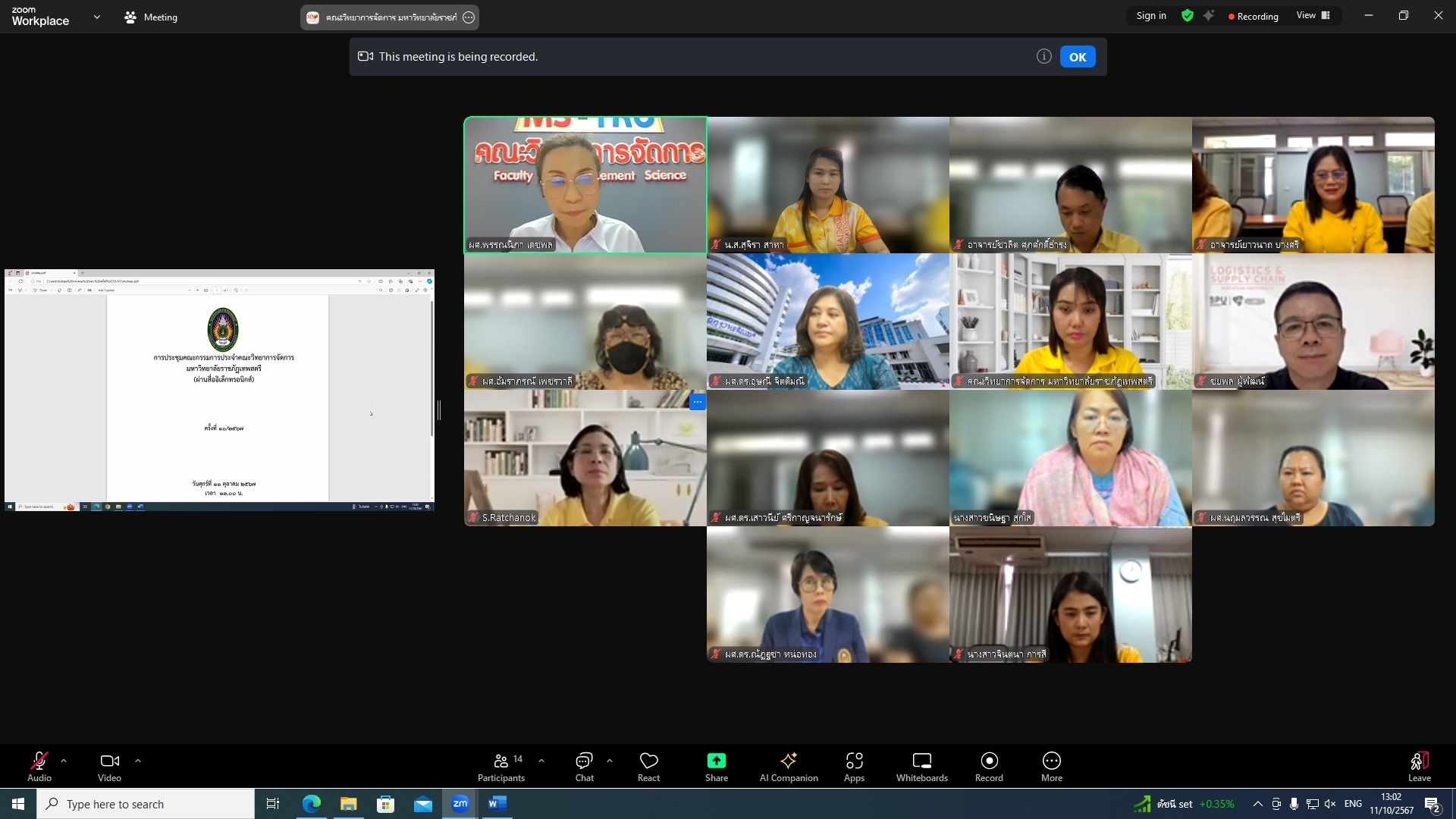Viewport: 1456px width, 819px height.
Task: Open the Zoom Workplace dropdown menu
Action: (96, 17)
